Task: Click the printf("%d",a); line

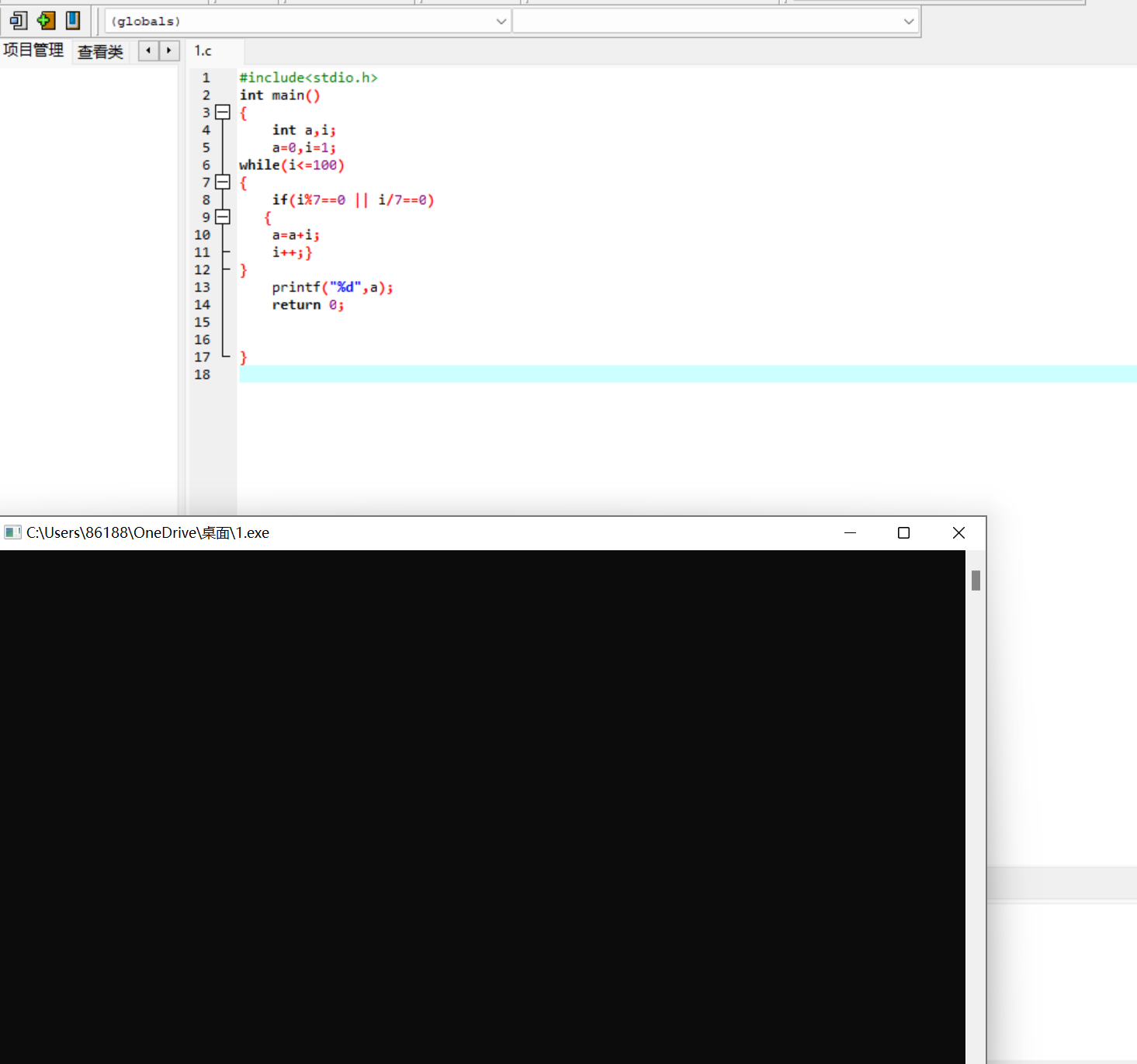Action: [x=332, y=287]
